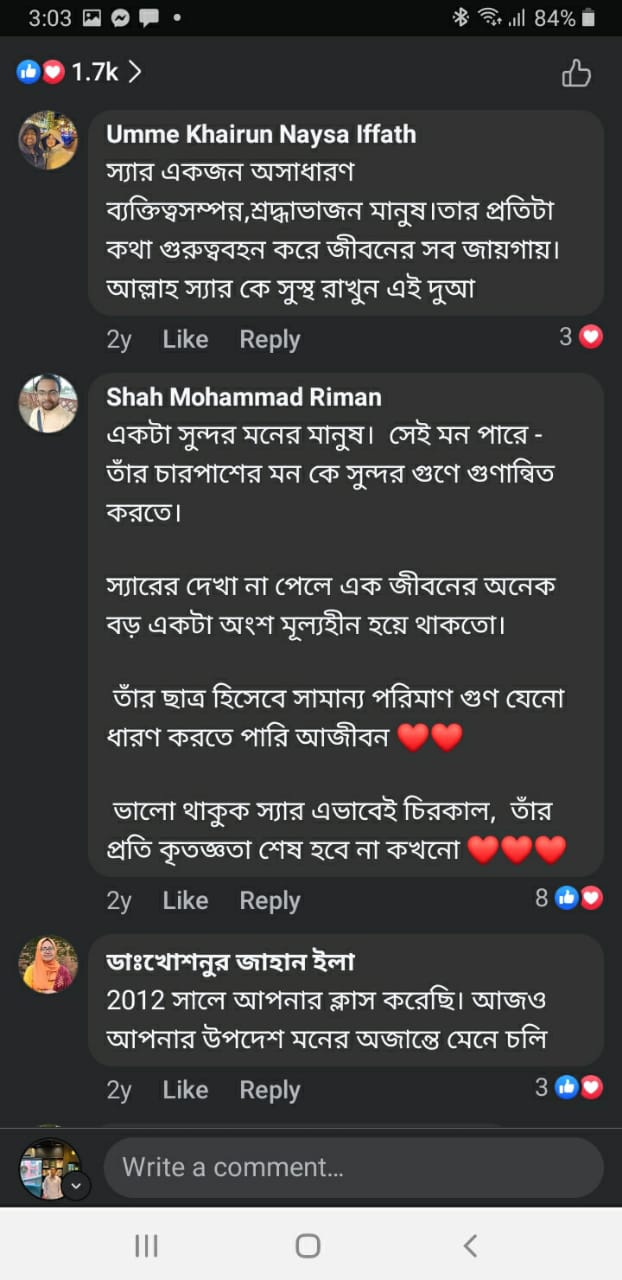
Task: Open Shah Mohammad Riman's profile name link
Action: tap(244, 397)
